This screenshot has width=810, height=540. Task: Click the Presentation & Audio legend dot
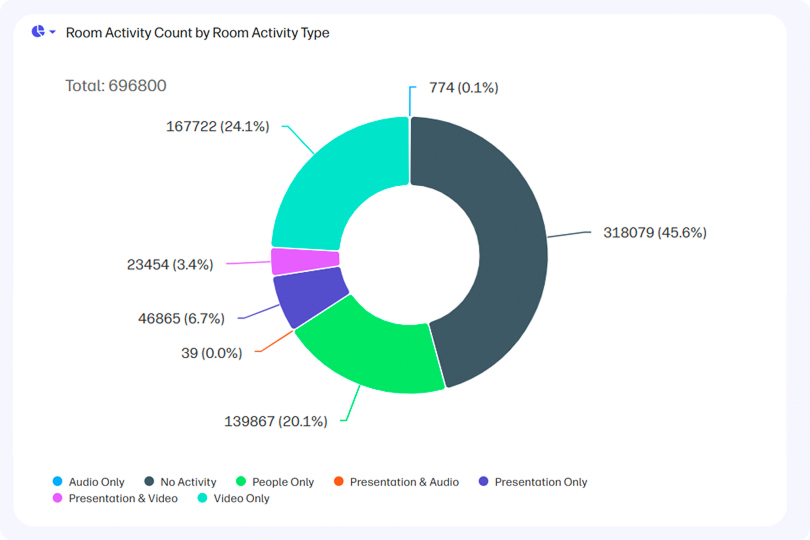339,482
